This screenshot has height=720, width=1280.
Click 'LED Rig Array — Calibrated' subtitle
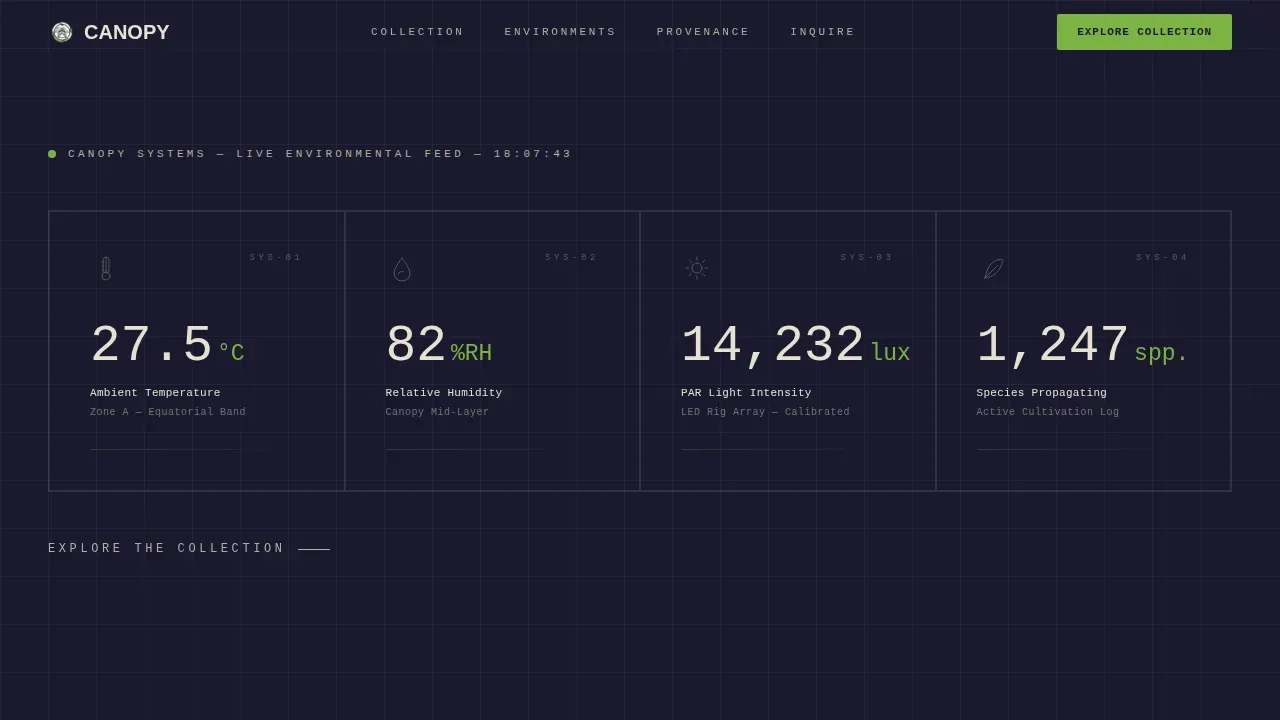[x=765, y=412]
